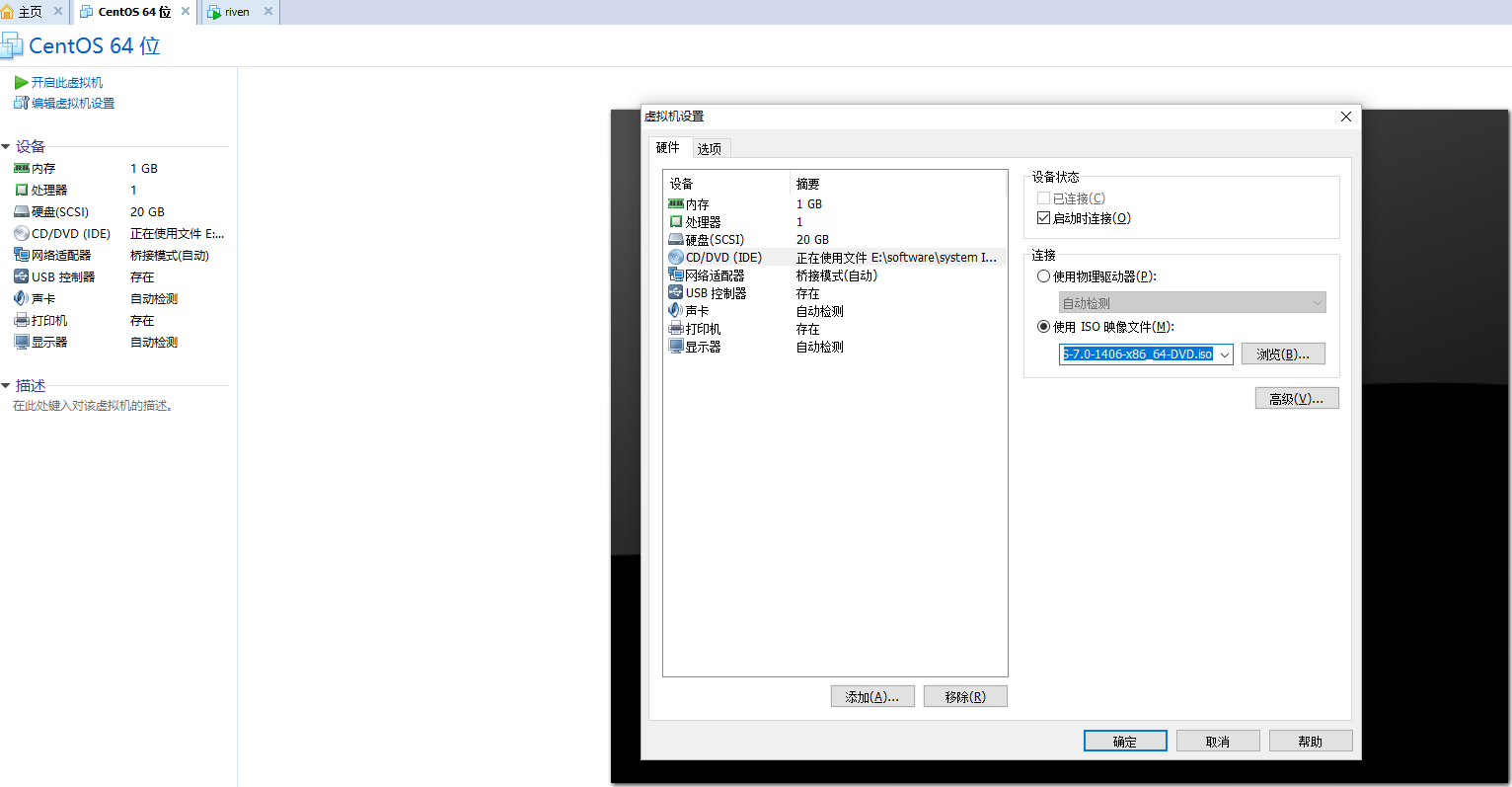Screen dimensions: 1512x787
Task: Click the 桥接模式(自动) summary in the dialog
Action: coord(837,276)
